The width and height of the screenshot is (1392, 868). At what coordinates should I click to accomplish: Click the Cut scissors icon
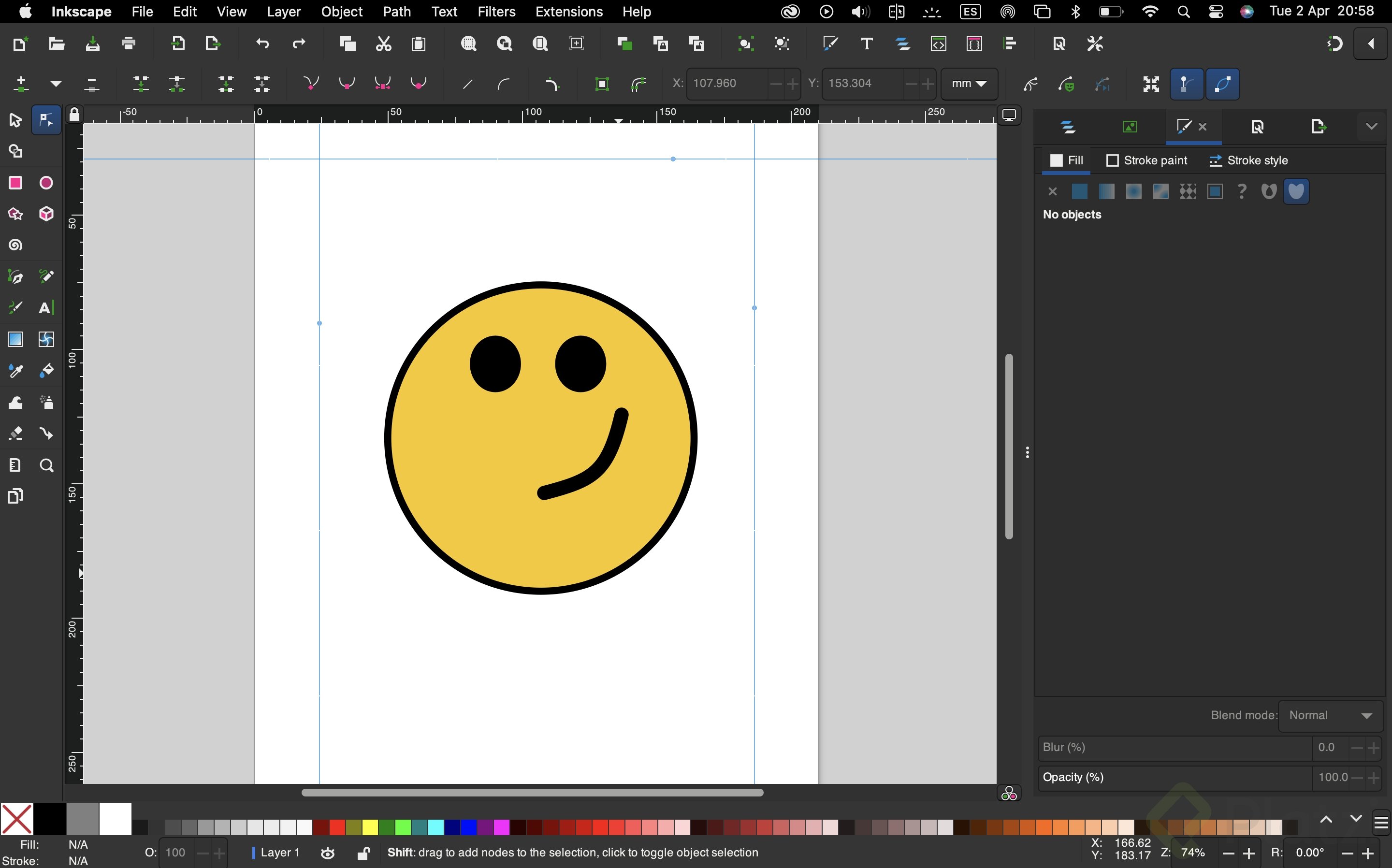coord(383,43)
